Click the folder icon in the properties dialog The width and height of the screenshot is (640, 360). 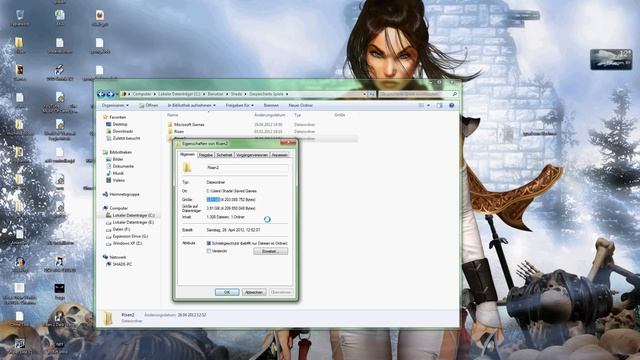[187, 167]
